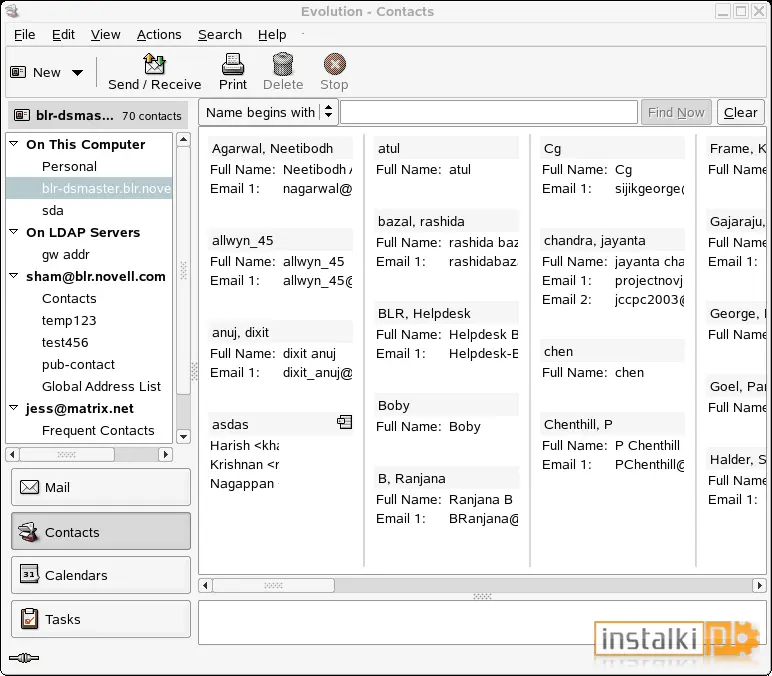The width and height of the screenshot is (772, 676).
Task: Click the Send / Receive mail icon
Action: pyautogui.click(x=155, y=64)
